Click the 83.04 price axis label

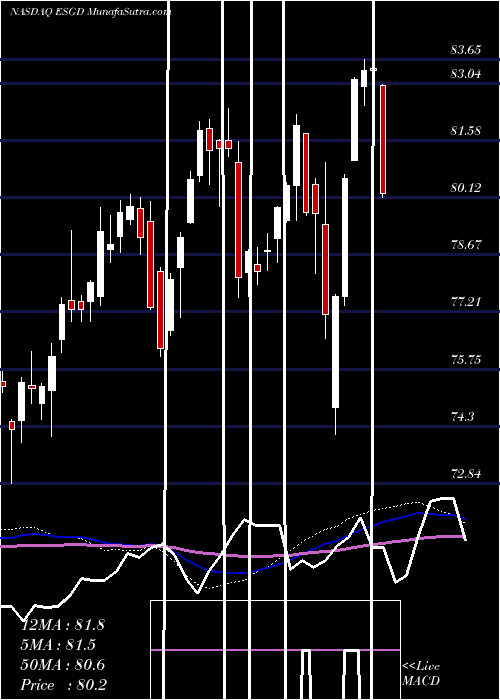(x=466, y=74)
